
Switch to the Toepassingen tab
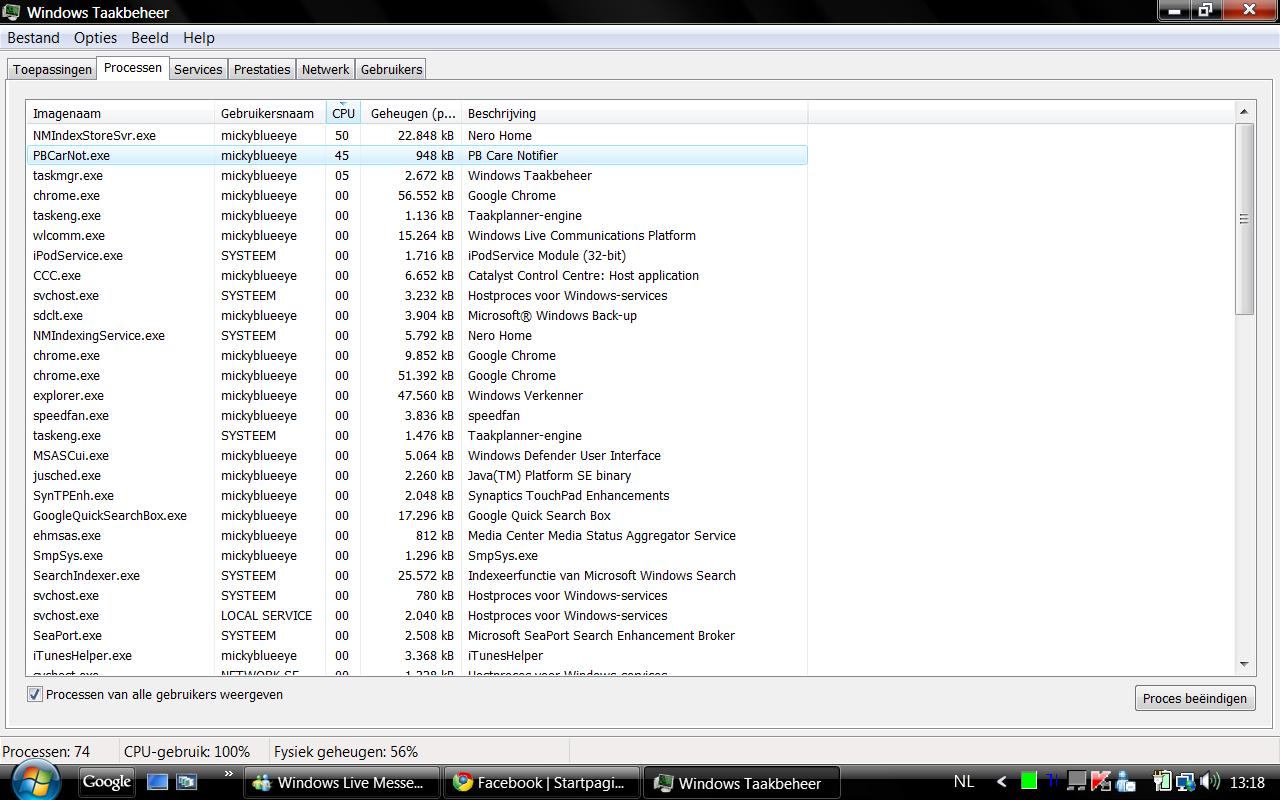point(52,70)
